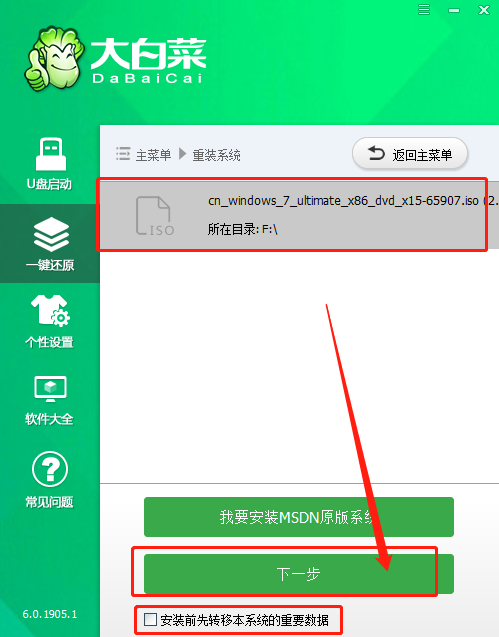Close the DaBaiCai window
The image size is (499, 637).
pos(484,10)
